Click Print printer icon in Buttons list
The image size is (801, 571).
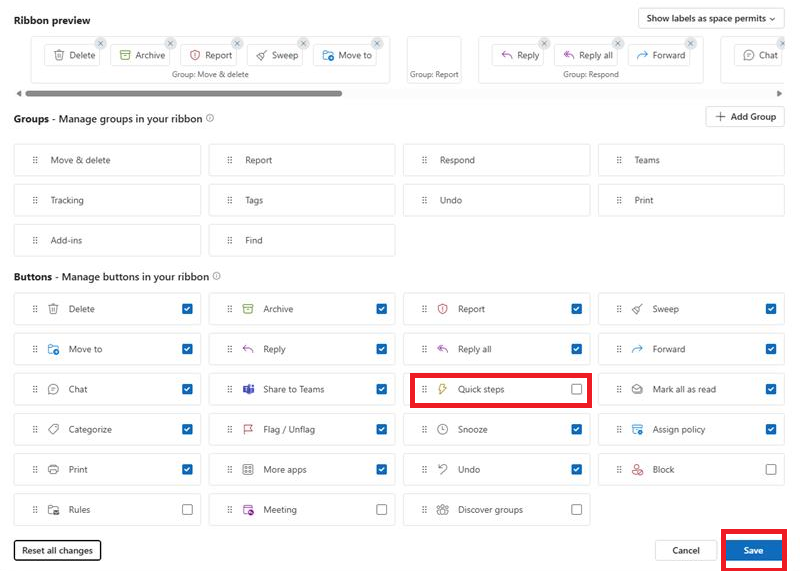click(x=53, y=469)
